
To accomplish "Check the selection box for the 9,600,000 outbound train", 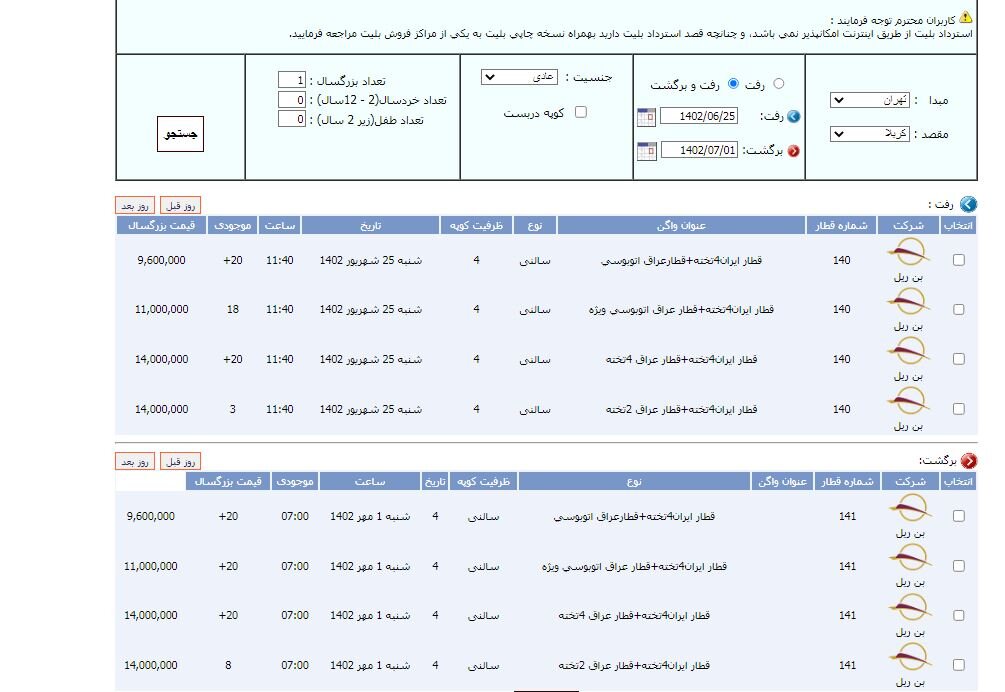I will pyautogui.click(x=957, y=258).
